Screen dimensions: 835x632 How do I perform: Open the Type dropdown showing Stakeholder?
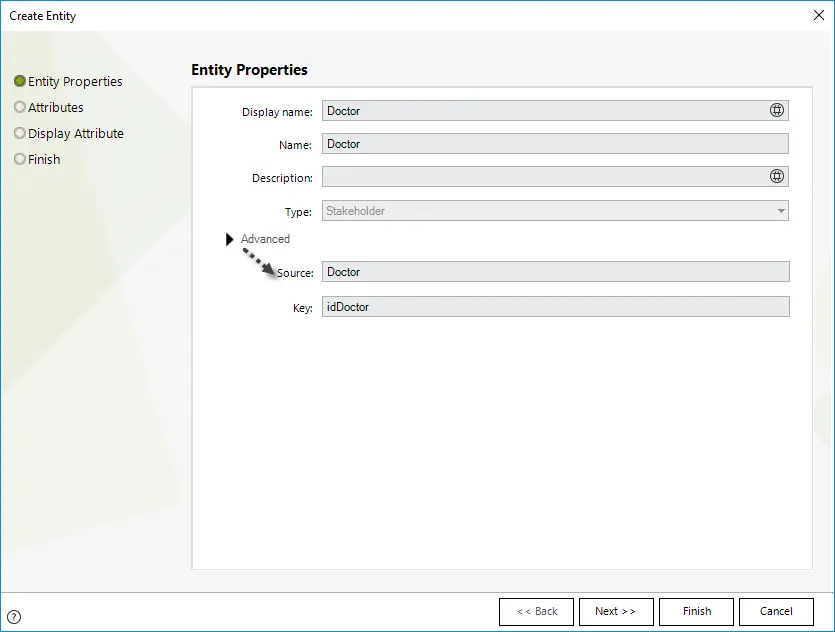coord(555,211)
